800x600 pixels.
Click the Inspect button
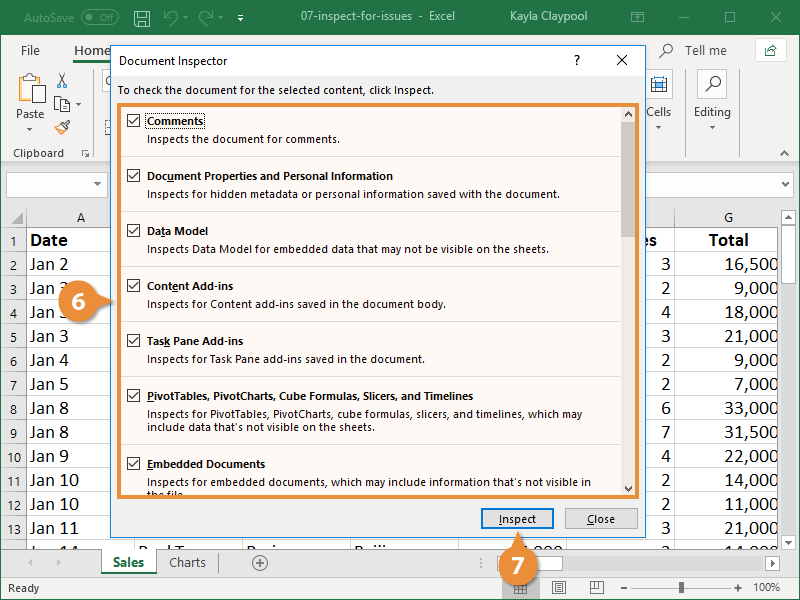click(517, 519)
